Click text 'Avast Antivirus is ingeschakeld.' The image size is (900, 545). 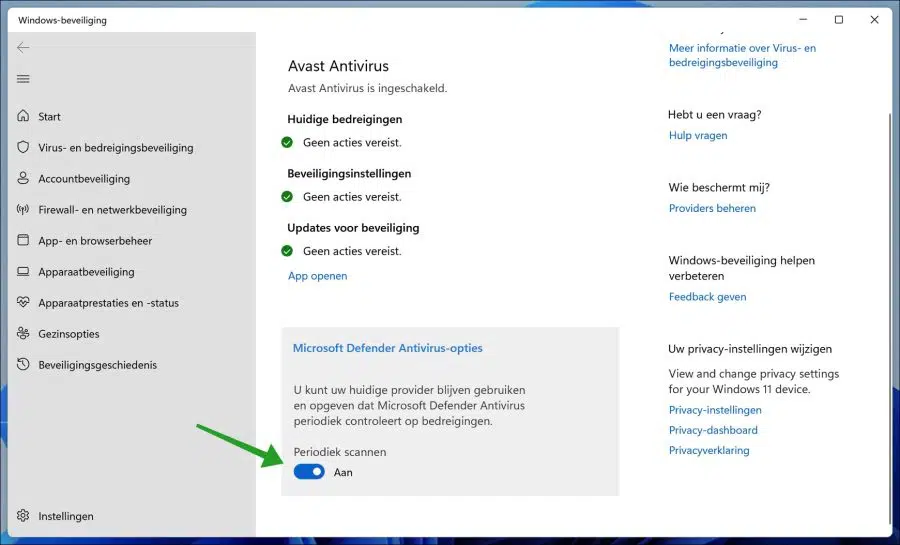tap(367, 88)
